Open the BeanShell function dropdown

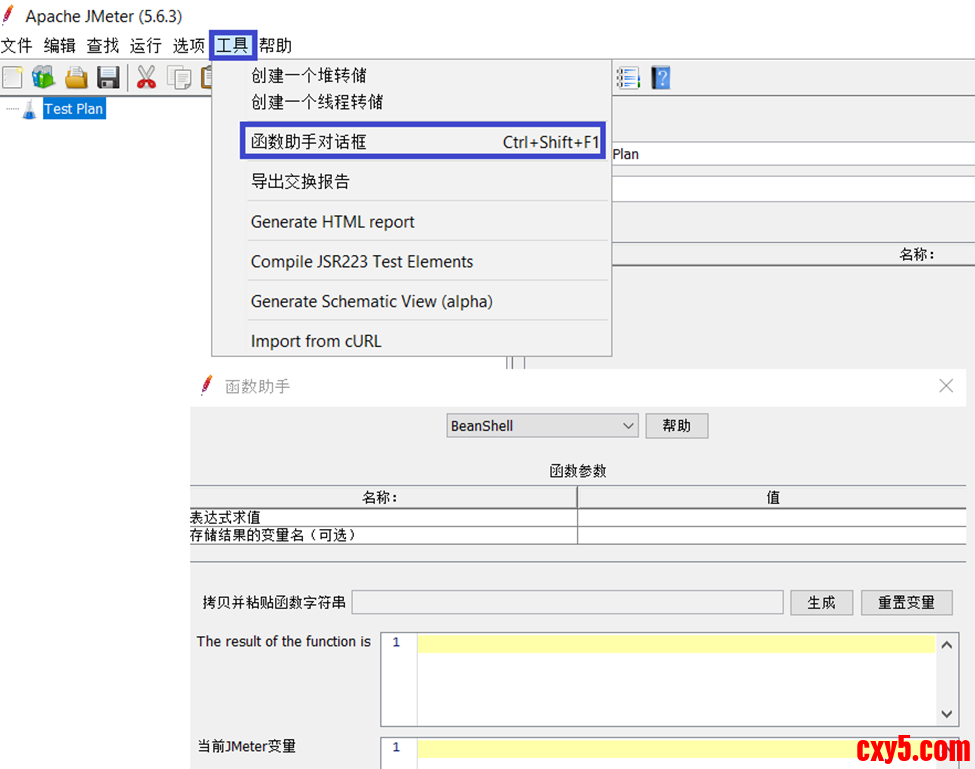click(x=542, y=426)
